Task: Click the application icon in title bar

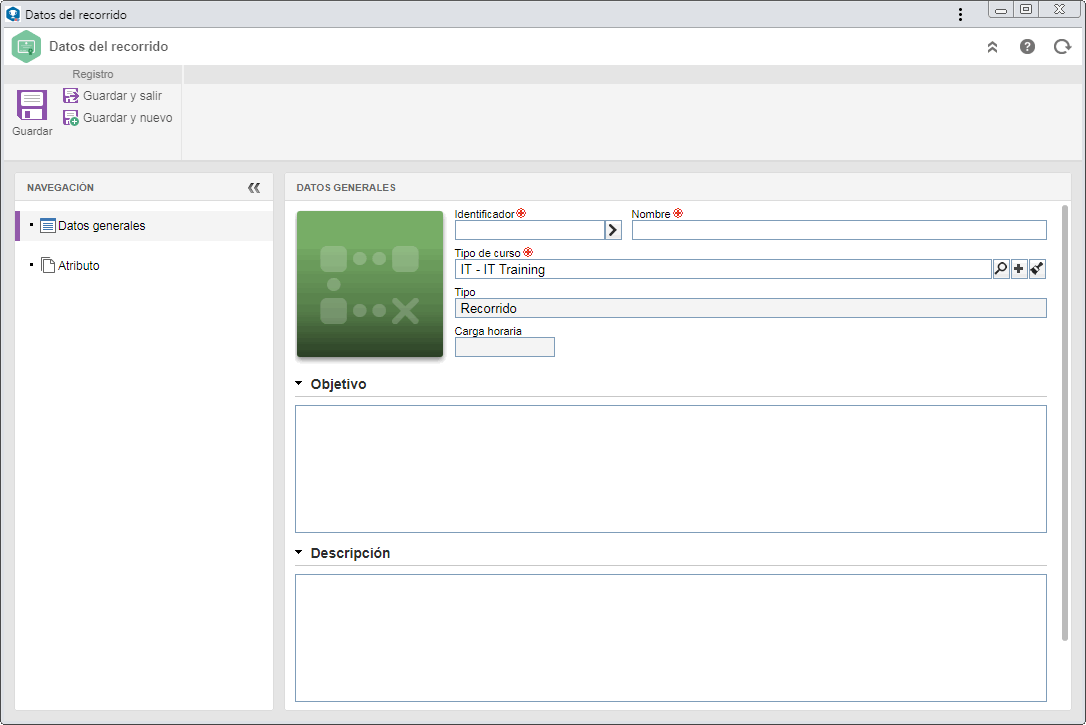Action: (12, 14)
